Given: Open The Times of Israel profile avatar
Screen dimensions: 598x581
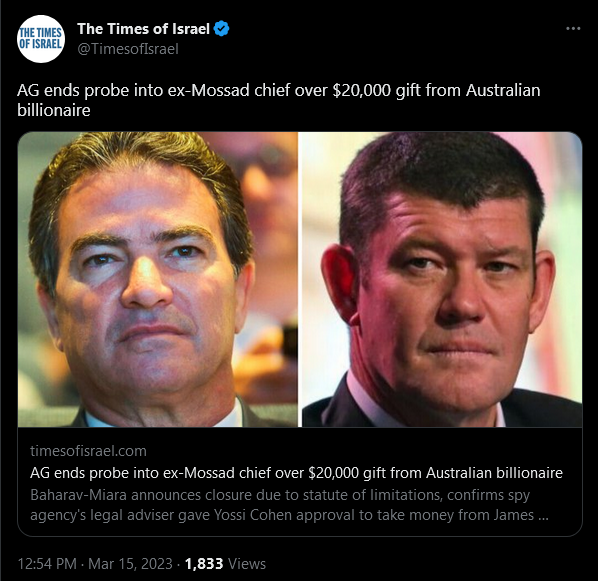Looking at the screenshot, I should click(41, 39).
